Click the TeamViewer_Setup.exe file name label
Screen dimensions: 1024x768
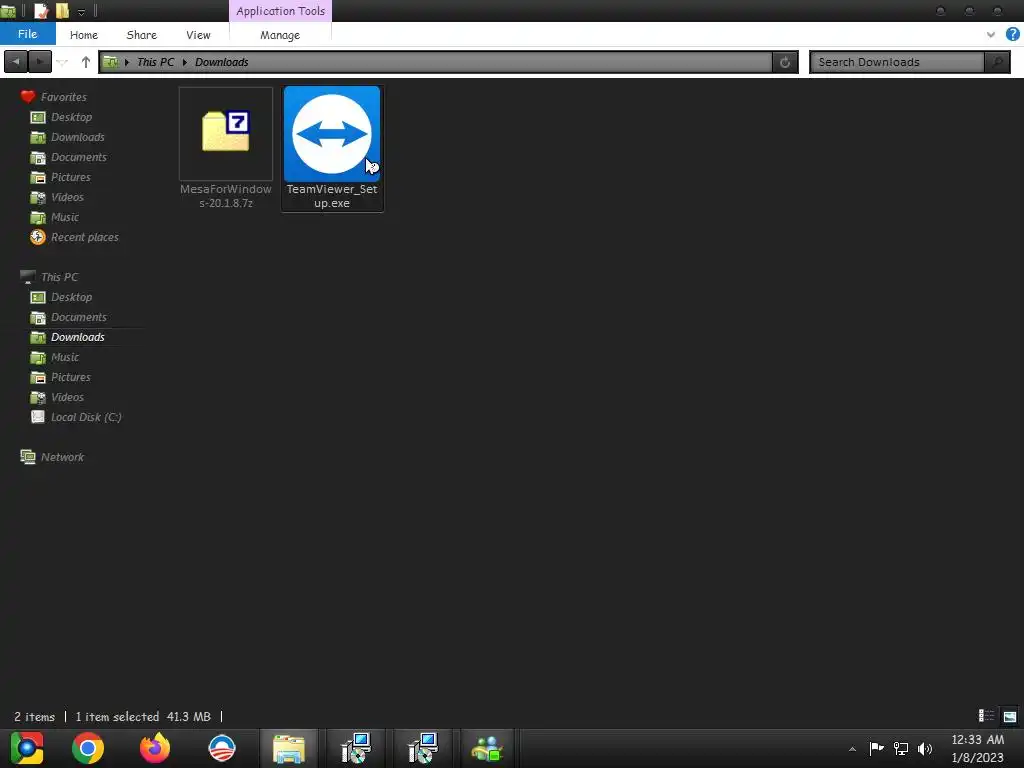pyautogui.click(x=332, y=196)
